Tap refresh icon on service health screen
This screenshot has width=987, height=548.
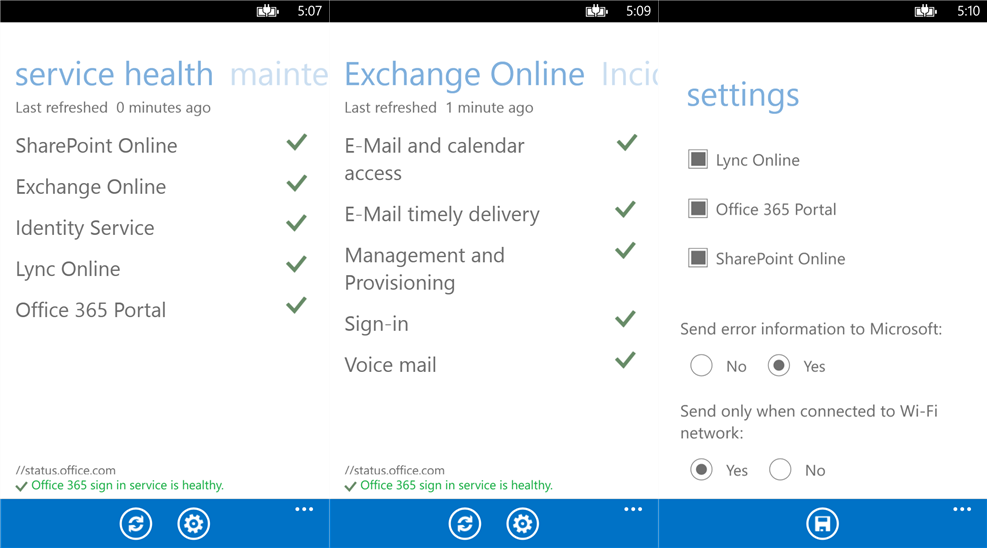click(136, 523)
